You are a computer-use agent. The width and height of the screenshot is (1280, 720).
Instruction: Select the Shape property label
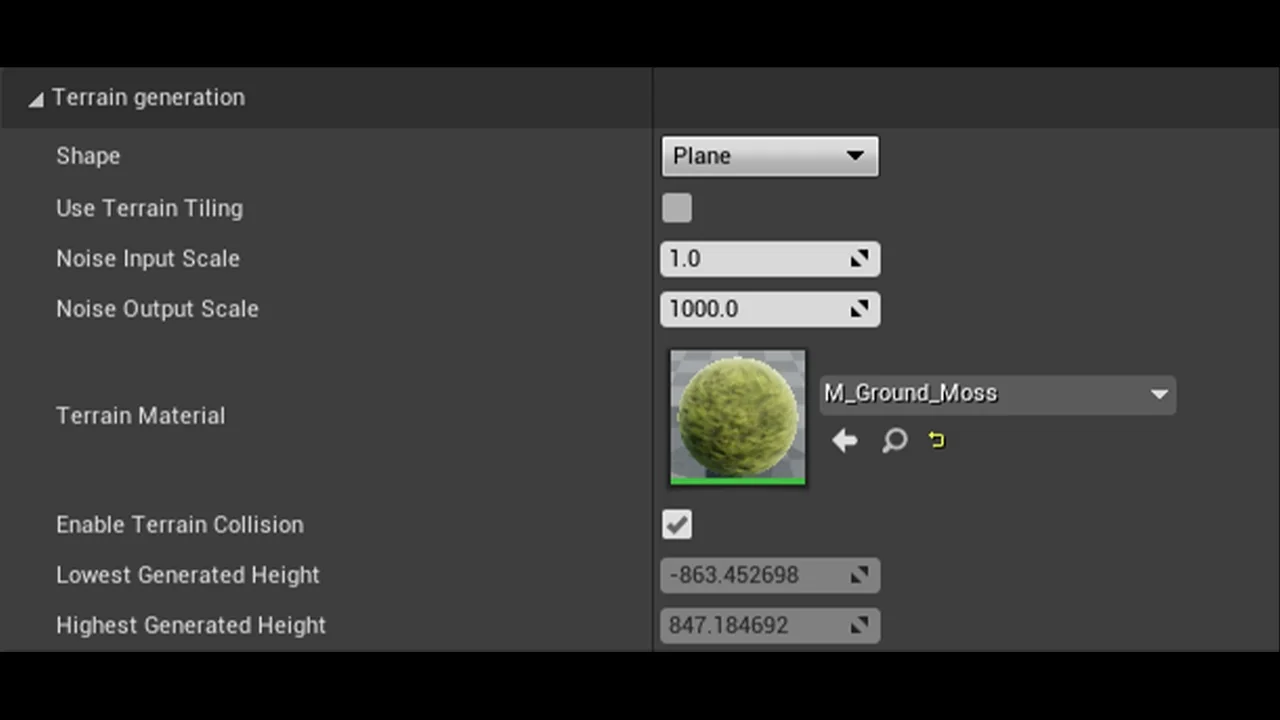pyautogui.click(x=88, y=156)
